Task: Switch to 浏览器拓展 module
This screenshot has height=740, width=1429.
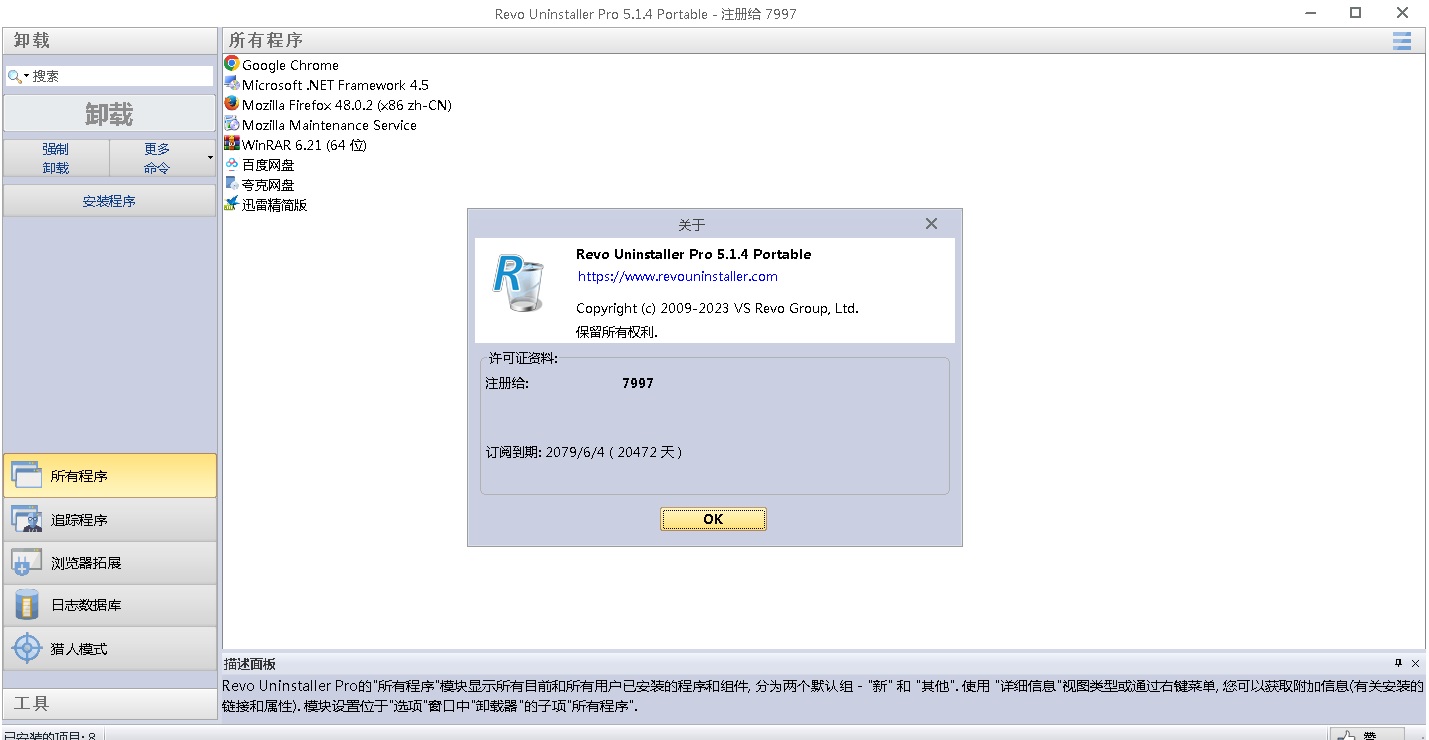Action: point(110,562)
